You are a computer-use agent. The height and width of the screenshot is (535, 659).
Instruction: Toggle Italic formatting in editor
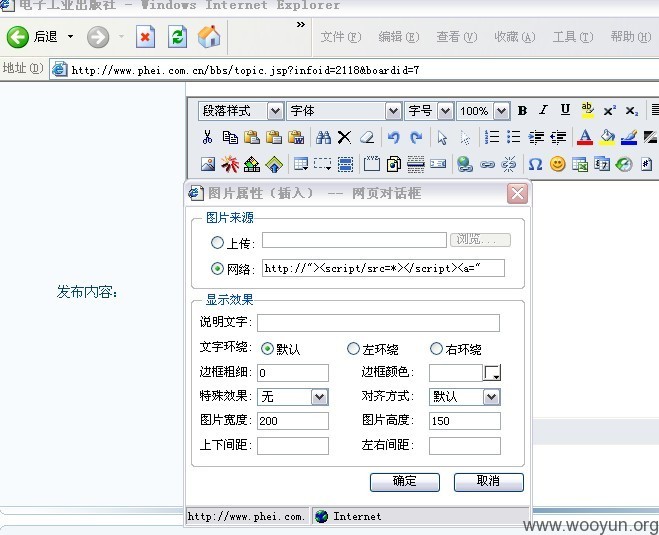click(x=543, y=111)
